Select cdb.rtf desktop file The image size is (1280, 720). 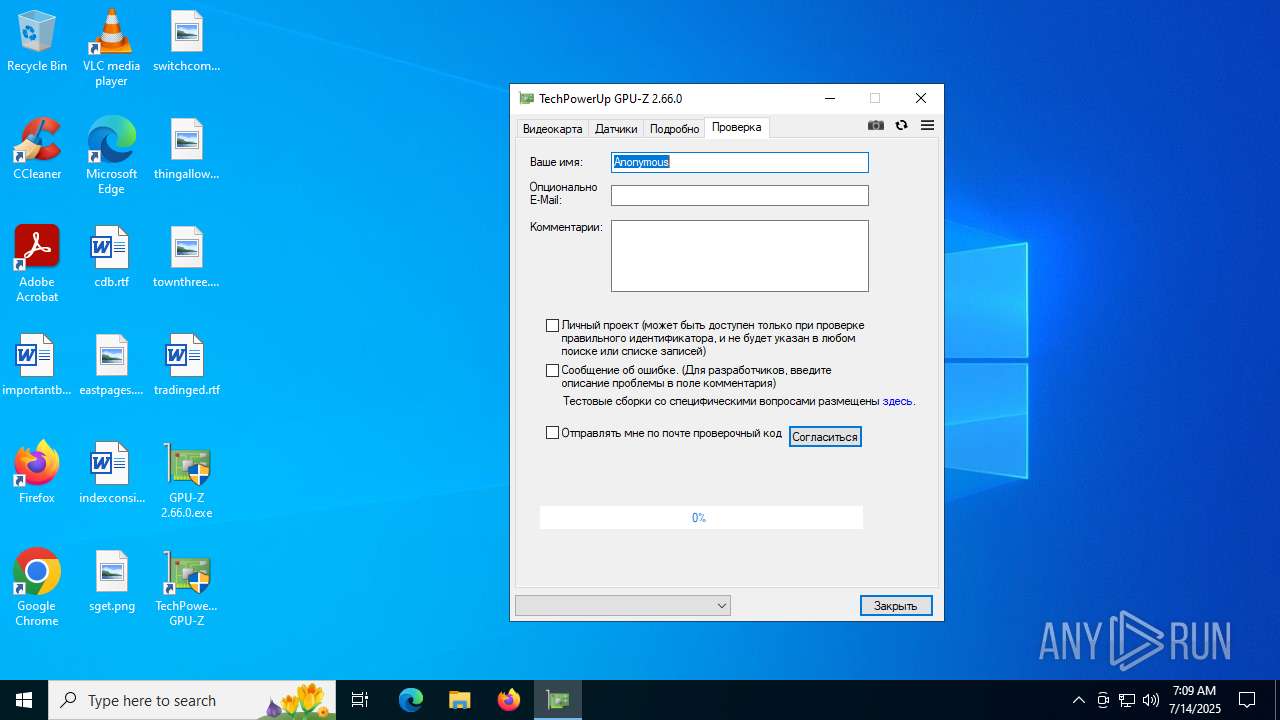click(x=111, y=257)
